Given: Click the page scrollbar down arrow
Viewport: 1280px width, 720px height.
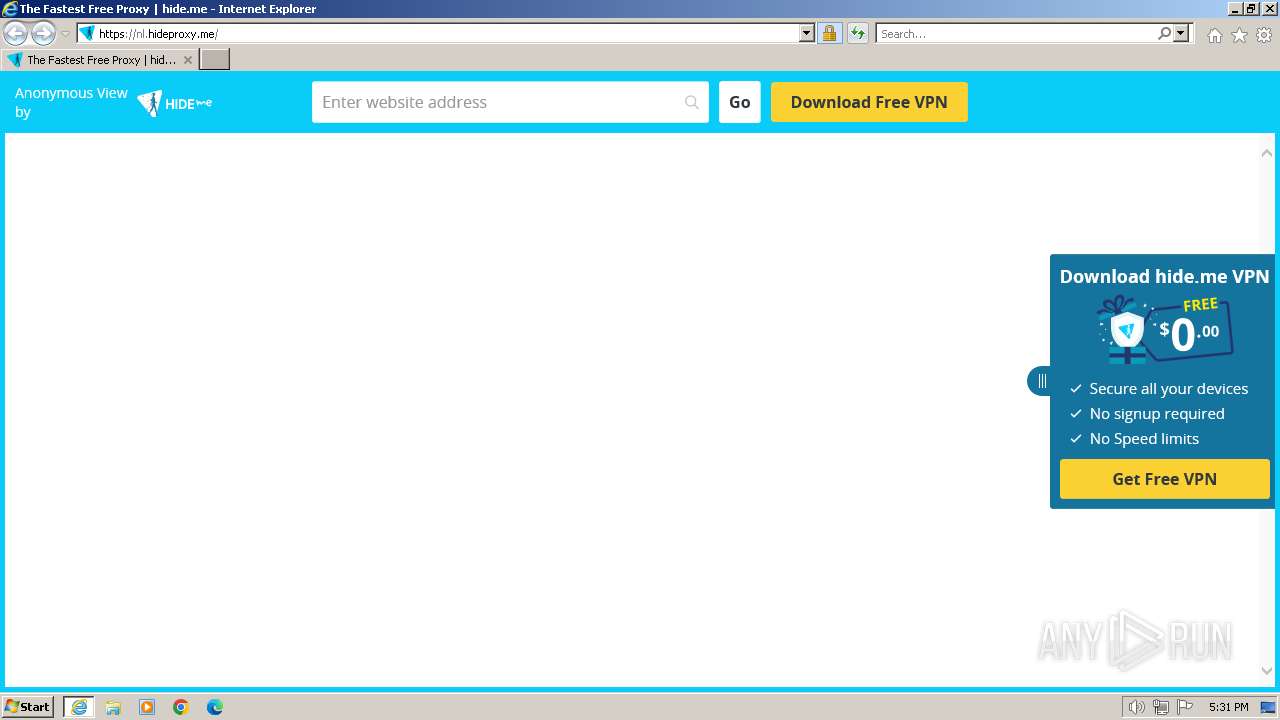Looking at the screenshot, I should tap(1267, 671).
